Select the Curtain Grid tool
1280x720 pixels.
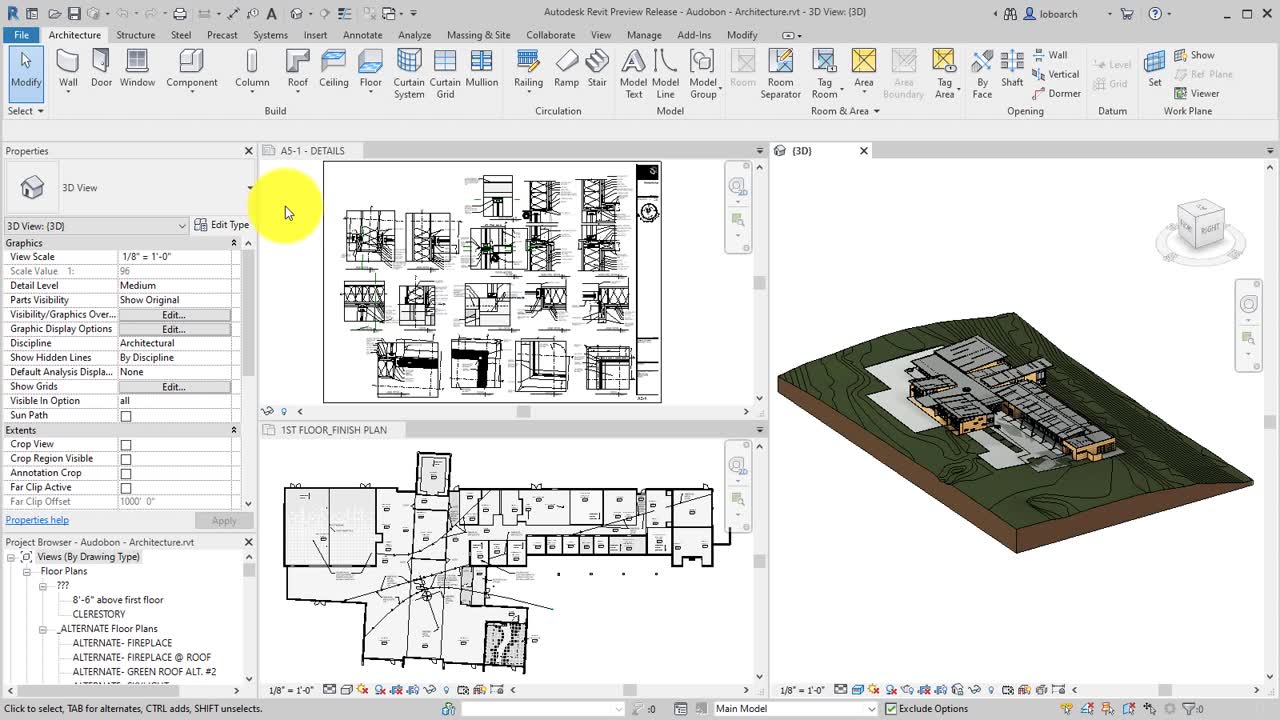445,74
